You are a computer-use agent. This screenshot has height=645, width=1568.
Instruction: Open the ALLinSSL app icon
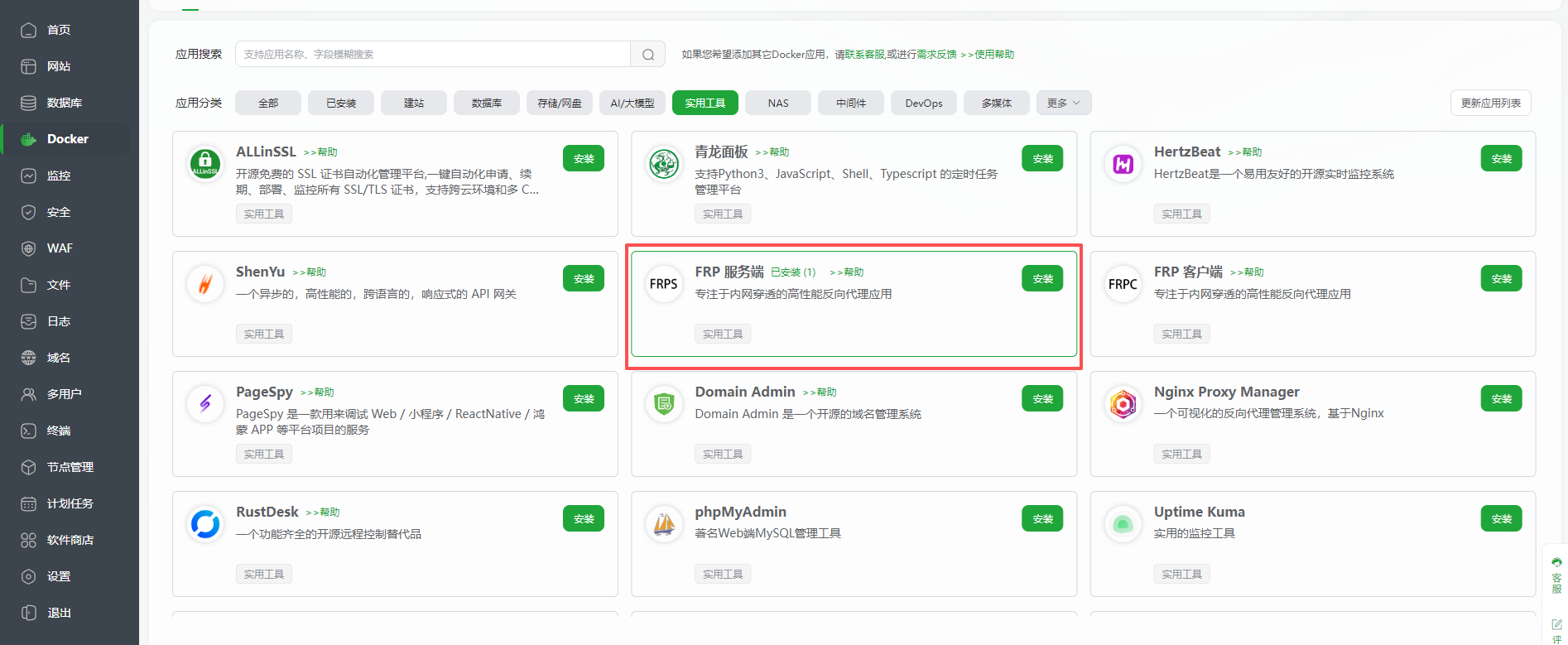[204, 164]
